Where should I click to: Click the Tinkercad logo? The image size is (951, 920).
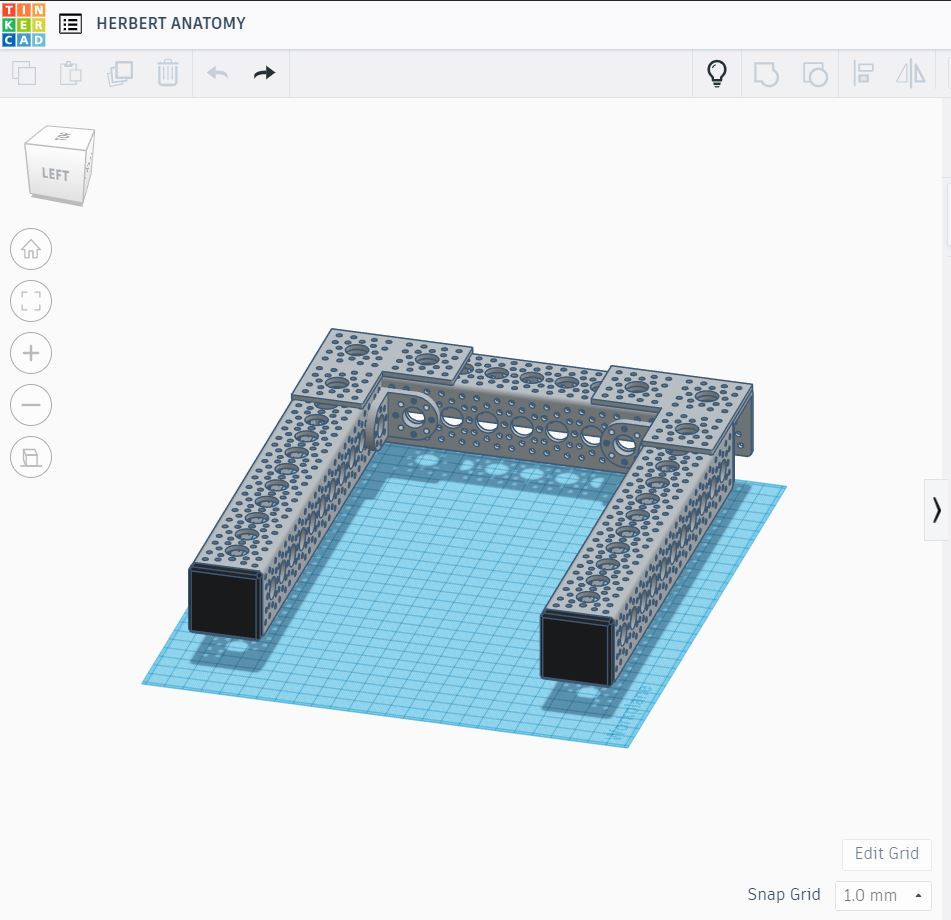pos(24,24)
